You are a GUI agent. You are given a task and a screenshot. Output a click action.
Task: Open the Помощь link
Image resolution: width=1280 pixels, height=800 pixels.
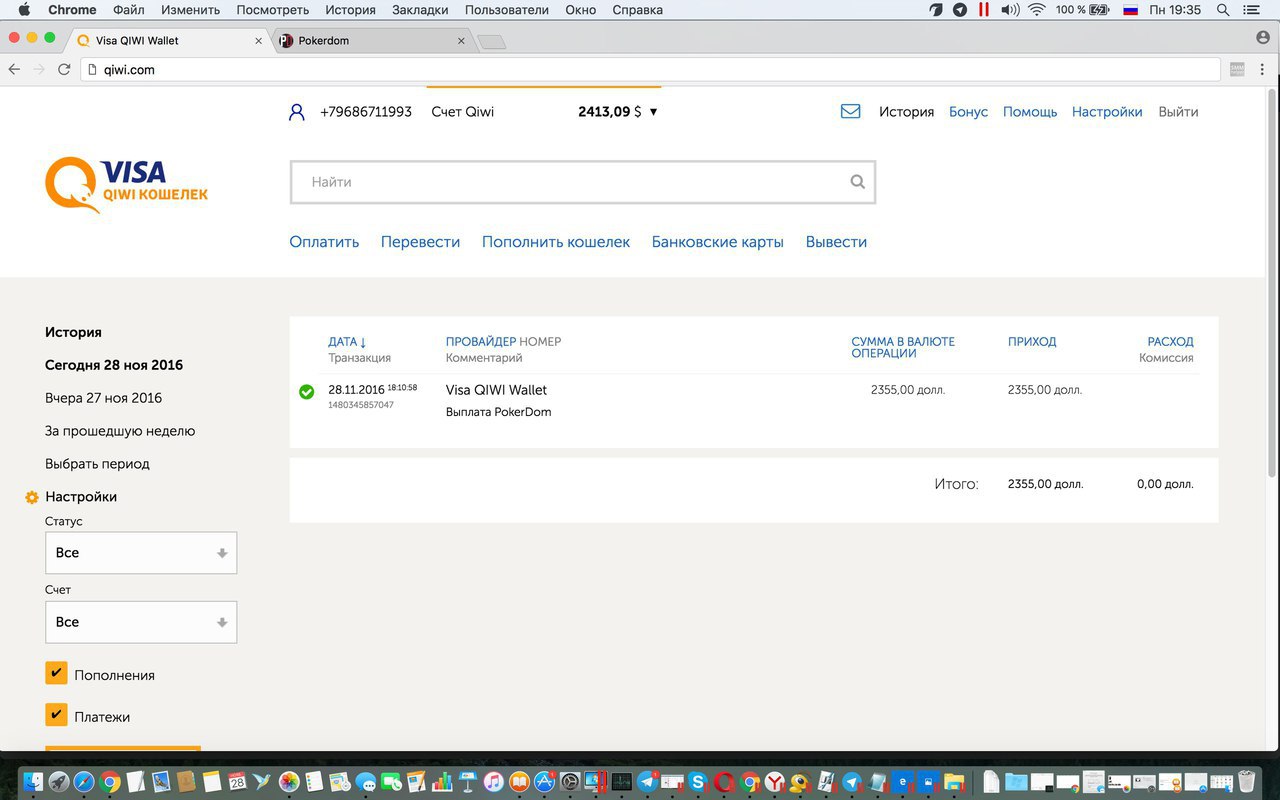coord(1030,112)
